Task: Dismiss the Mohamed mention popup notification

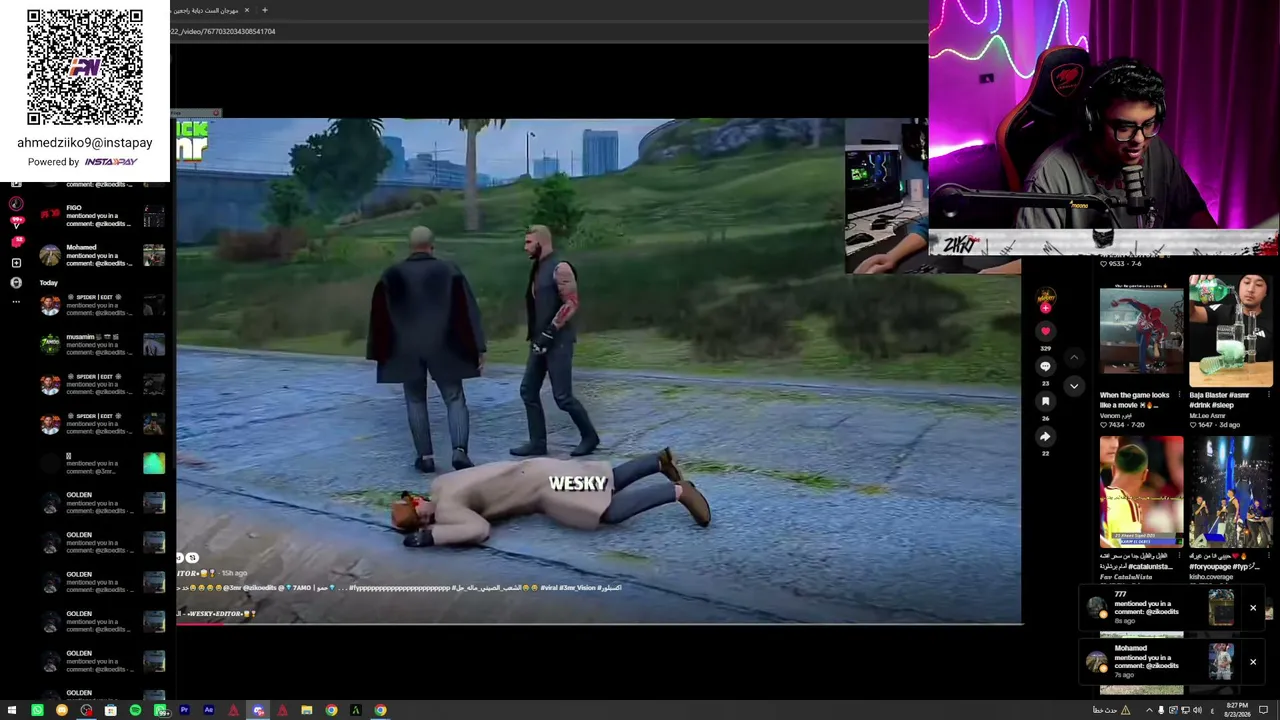Action: tap(1252, 661)
